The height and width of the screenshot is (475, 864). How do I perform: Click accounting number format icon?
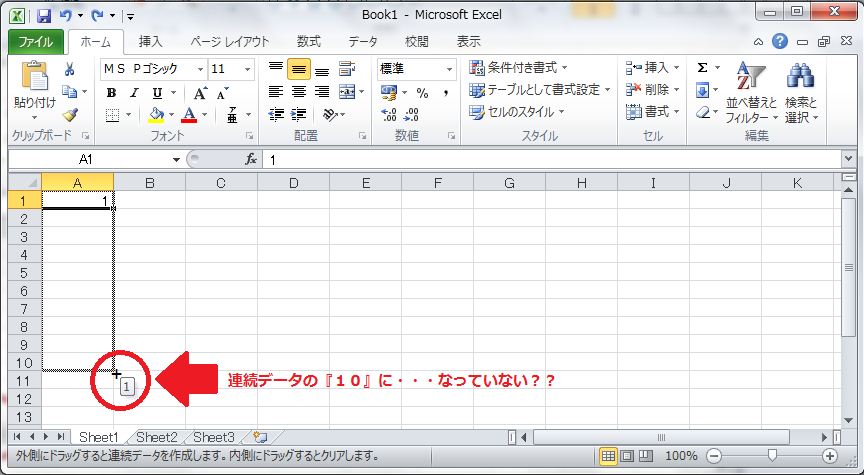pyautogui.click(x=389, y=93)
